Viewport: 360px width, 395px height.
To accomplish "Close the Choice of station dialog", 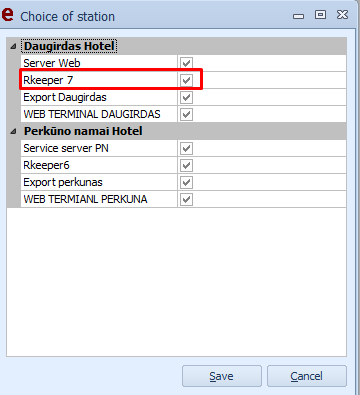I will [342, 15].
